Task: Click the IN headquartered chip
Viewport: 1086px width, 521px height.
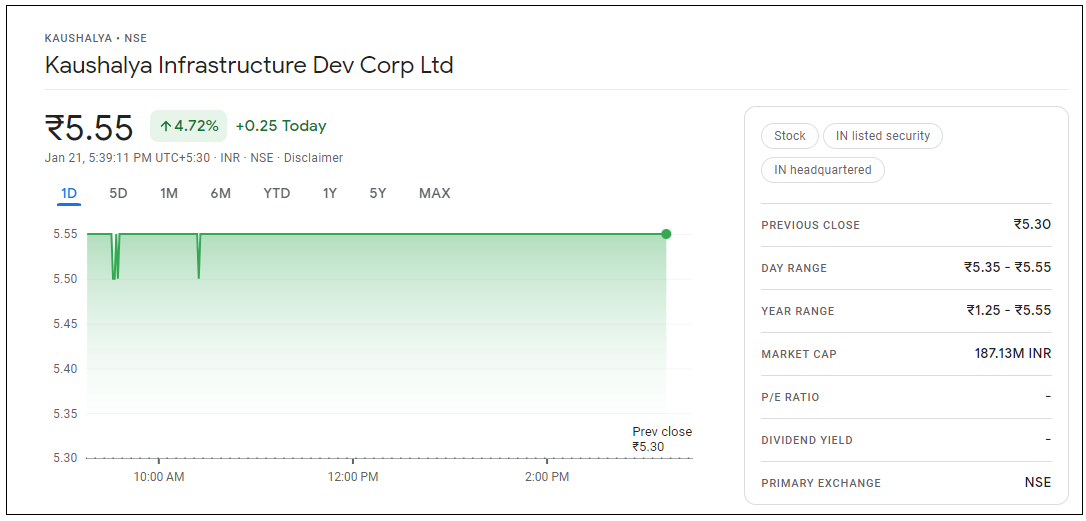Action: (x=823, y=170)
